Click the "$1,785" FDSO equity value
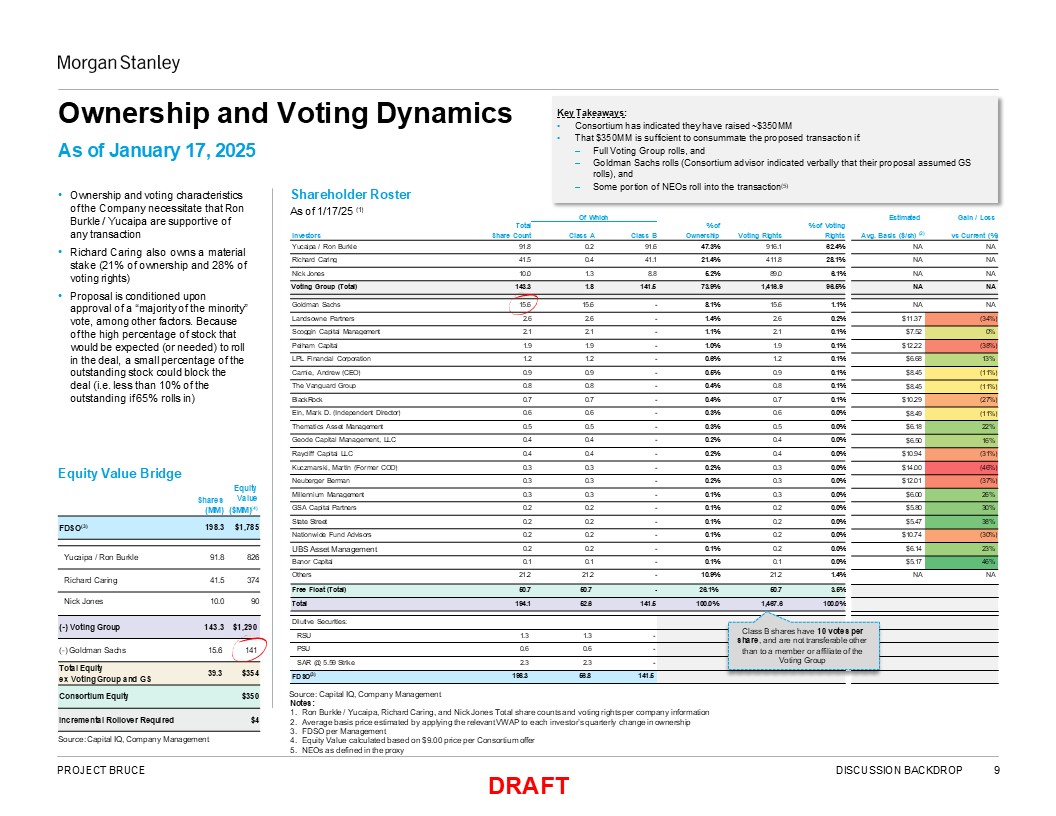The image size is (1056, 816). click(x=246, y=527)
